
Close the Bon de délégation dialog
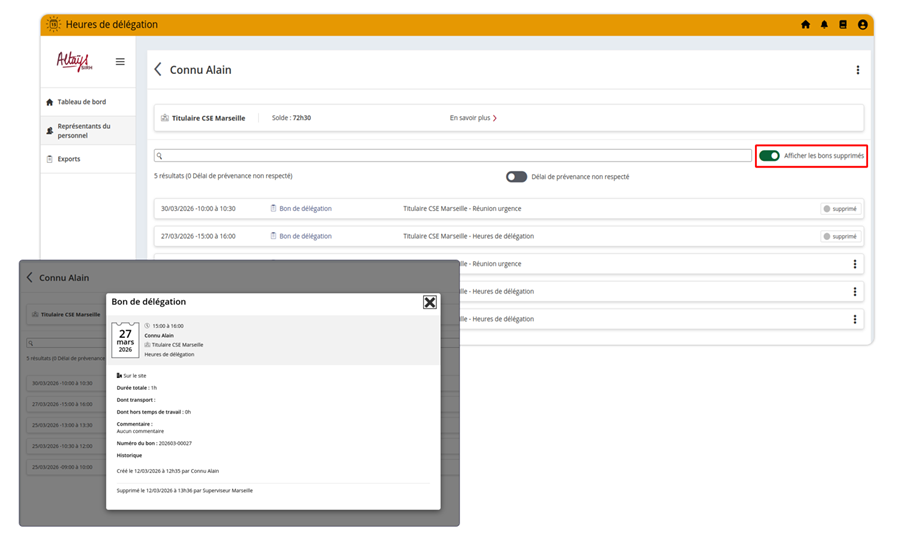pos(429,302)
